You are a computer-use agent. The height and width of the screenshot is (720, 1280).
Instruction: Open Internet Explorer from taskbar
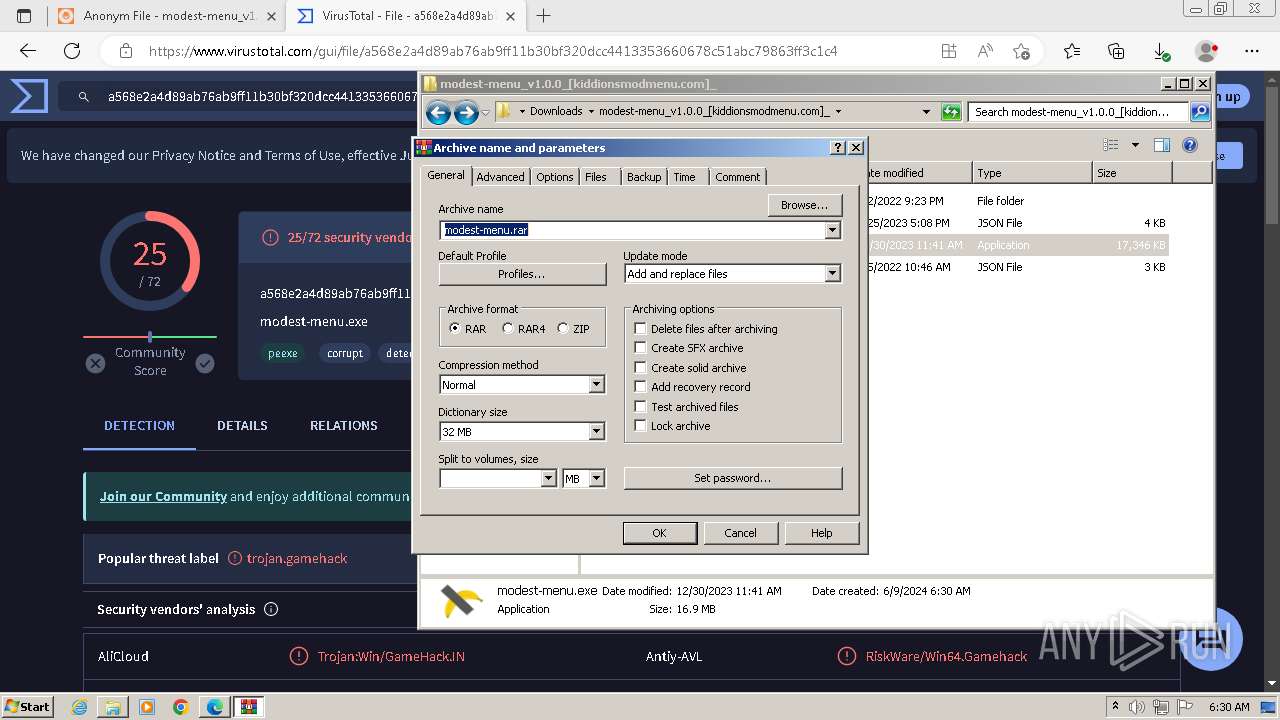click(79, 707)
